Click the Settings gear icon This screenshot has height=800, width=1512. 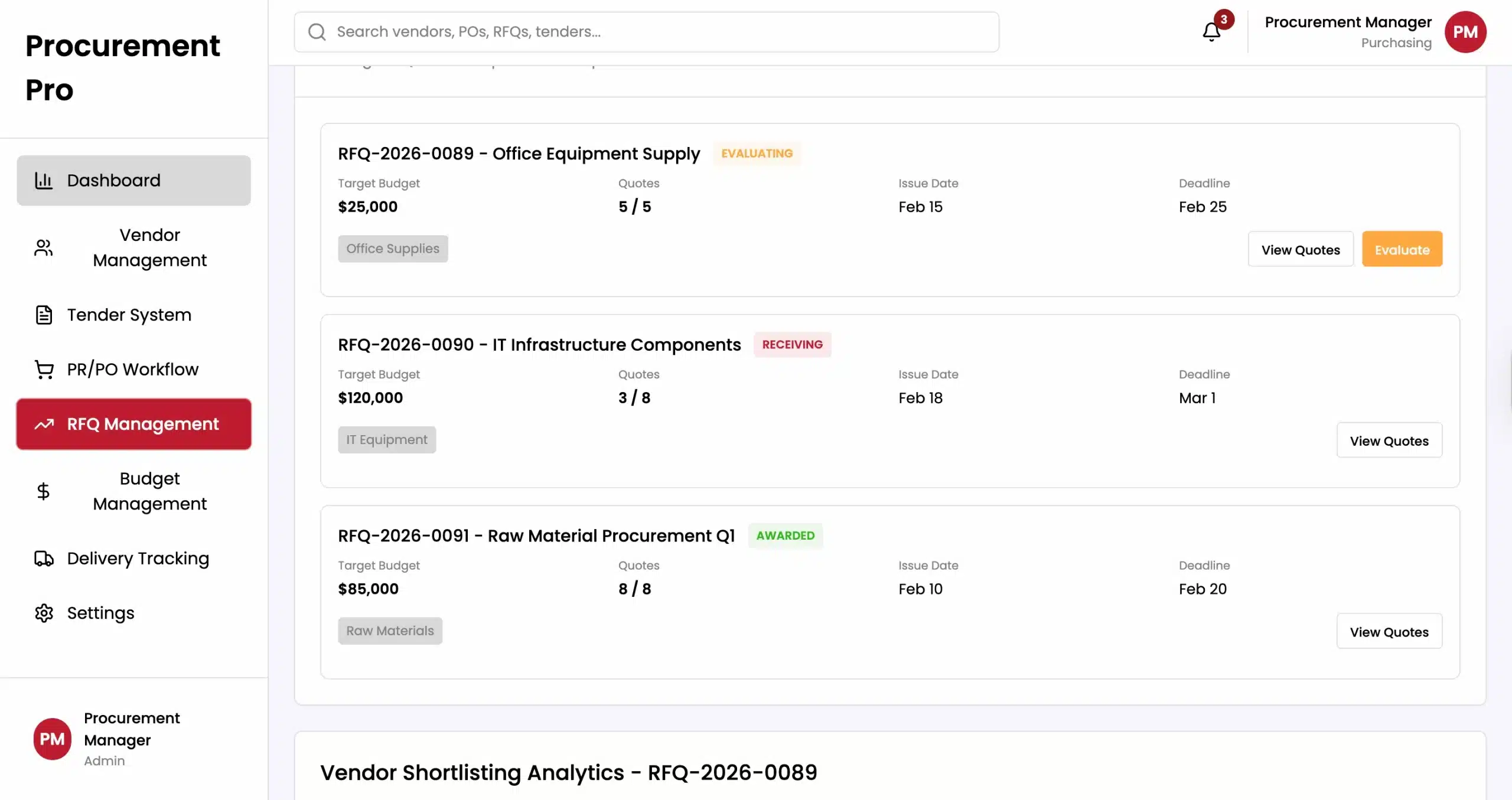(44, 613)
